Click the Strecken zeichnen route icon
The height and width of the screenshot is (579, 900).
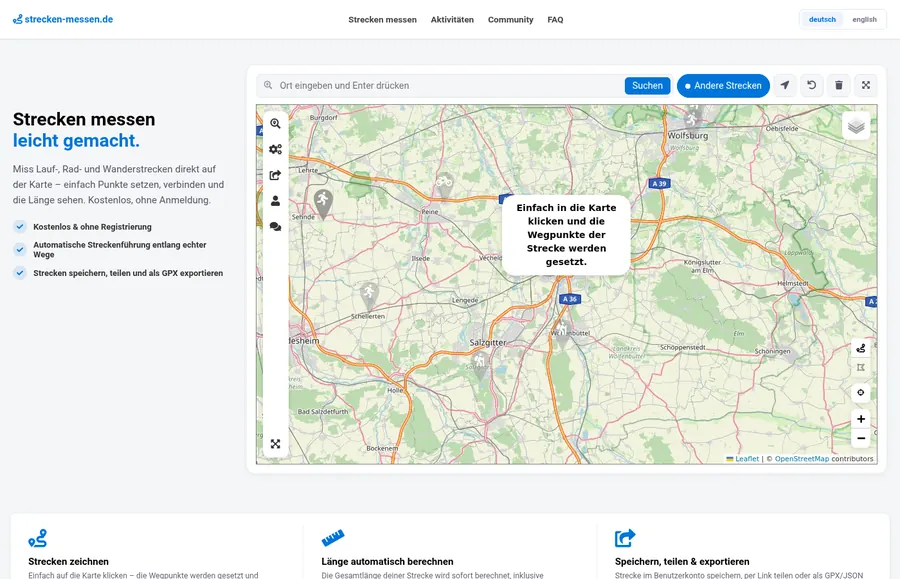[38, 538]
